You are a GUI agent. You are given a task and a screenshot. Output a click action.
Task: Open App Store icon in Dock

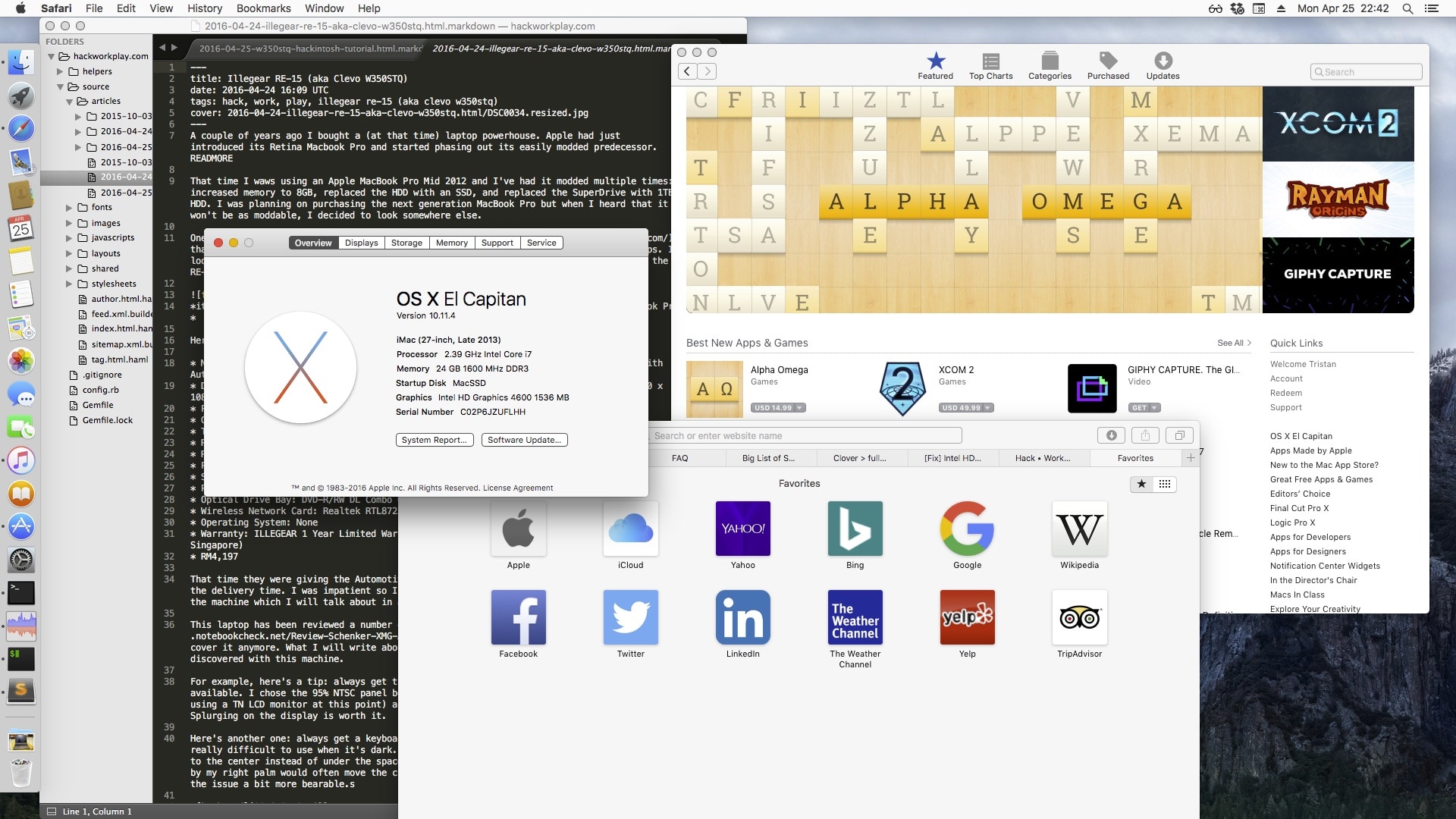21,526
